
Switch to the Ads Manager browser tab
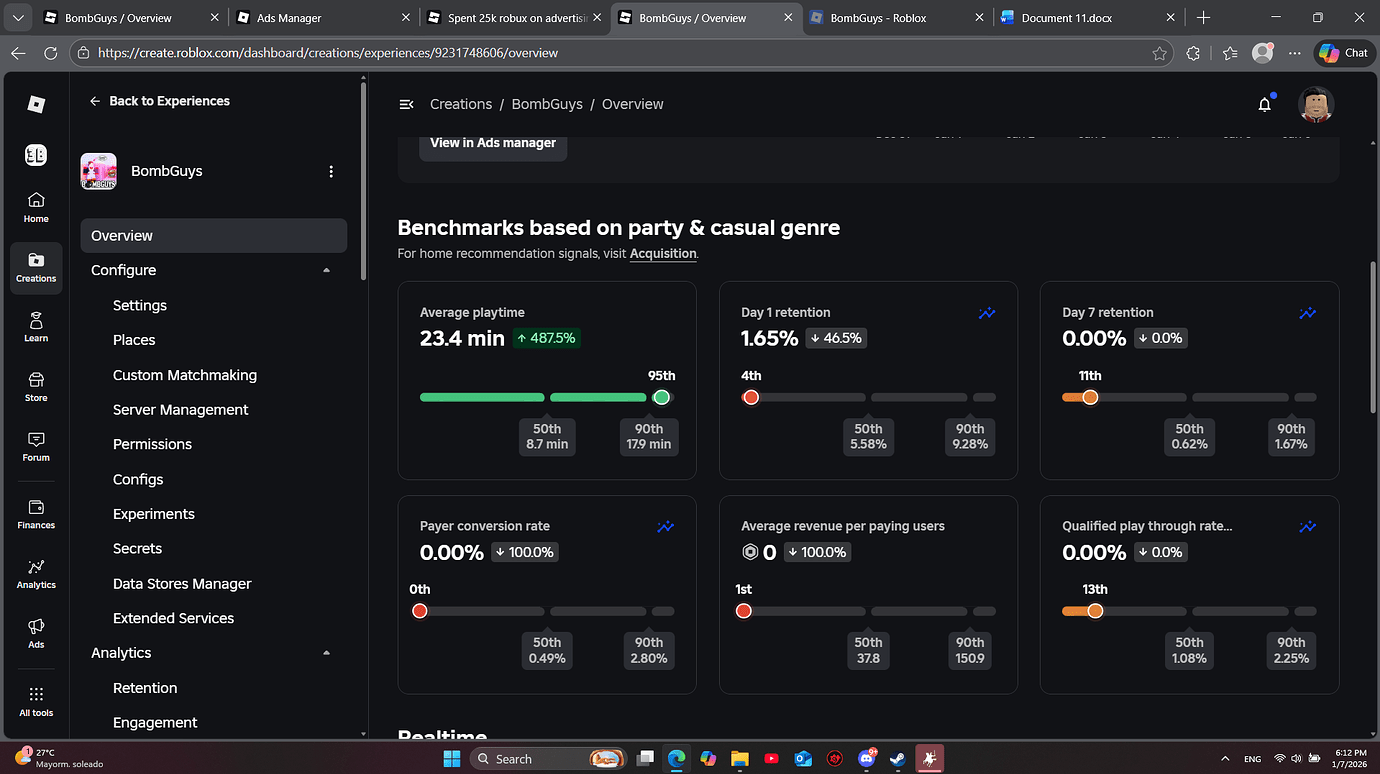click(322, 18)
